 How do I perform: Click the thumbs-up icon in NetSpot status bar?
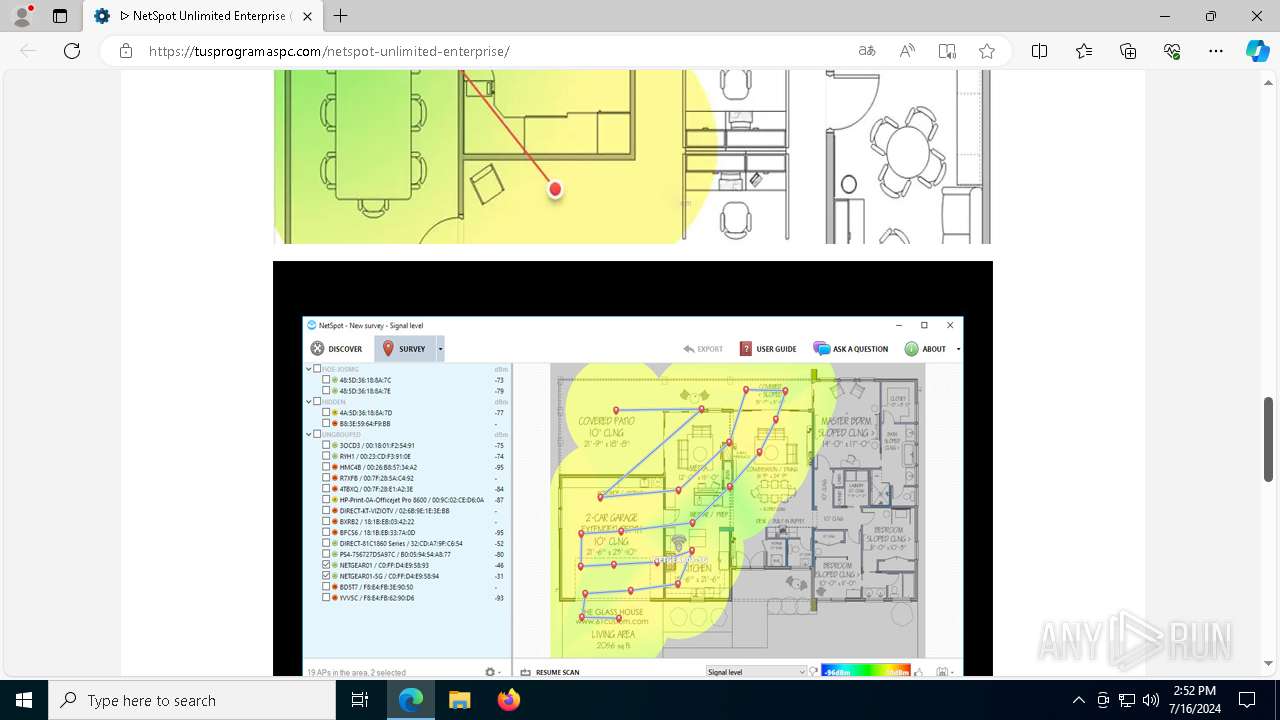tap(917, 672)
